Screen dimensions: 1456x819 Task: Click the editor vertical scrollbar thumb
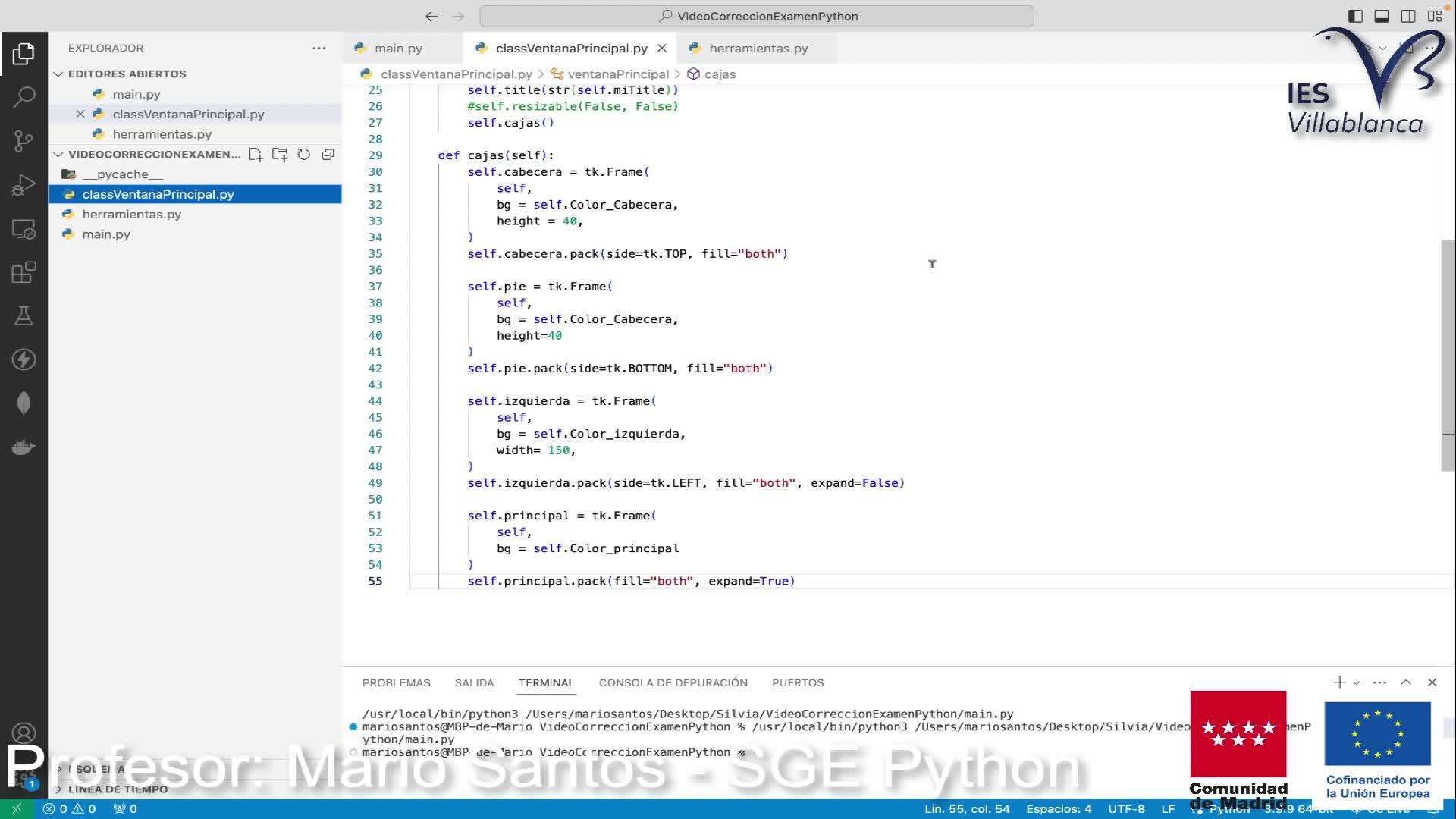(1448, 356)
